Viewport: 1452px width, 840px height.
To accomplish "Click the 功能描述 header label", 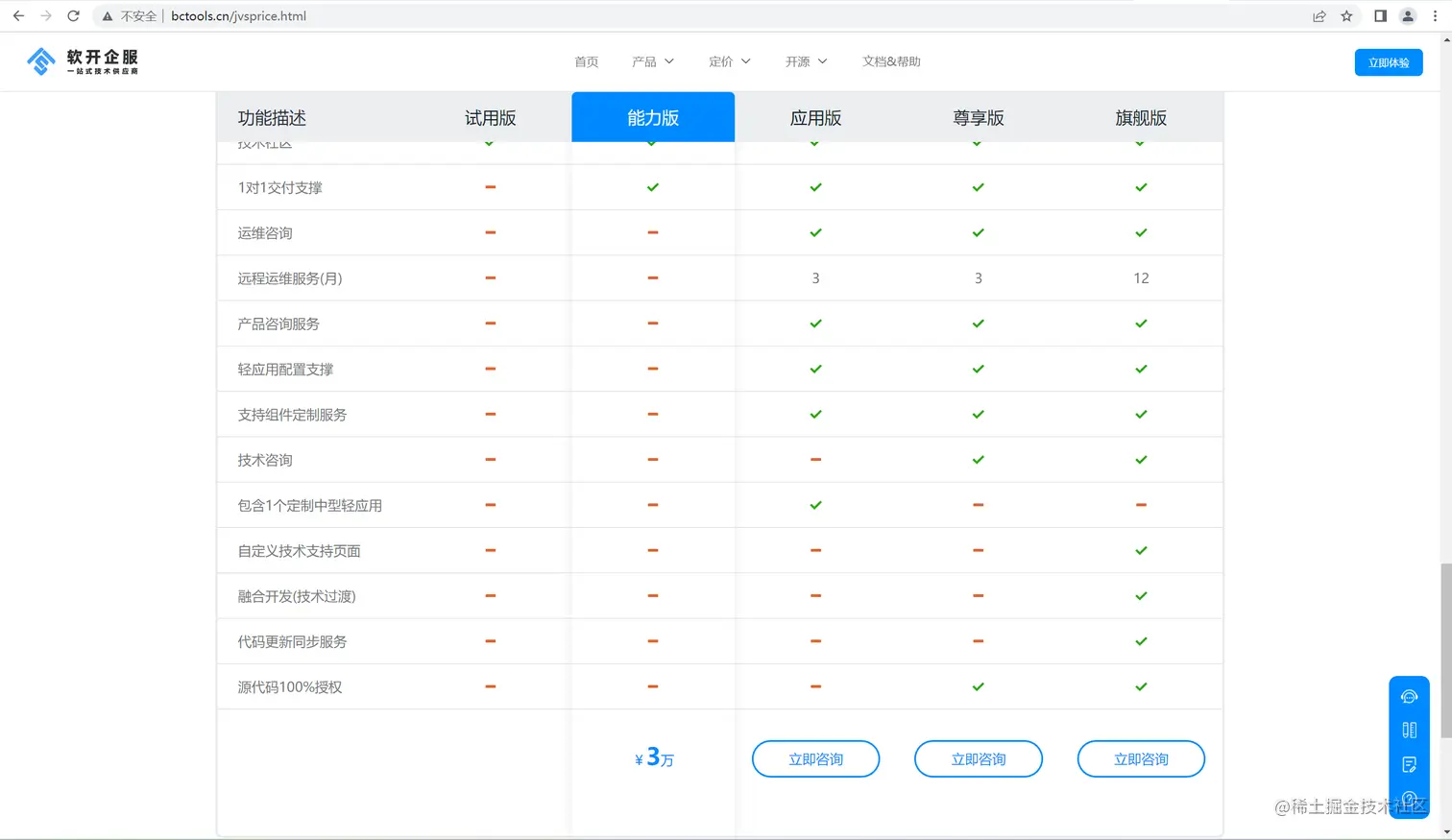I will coord(272,118).
